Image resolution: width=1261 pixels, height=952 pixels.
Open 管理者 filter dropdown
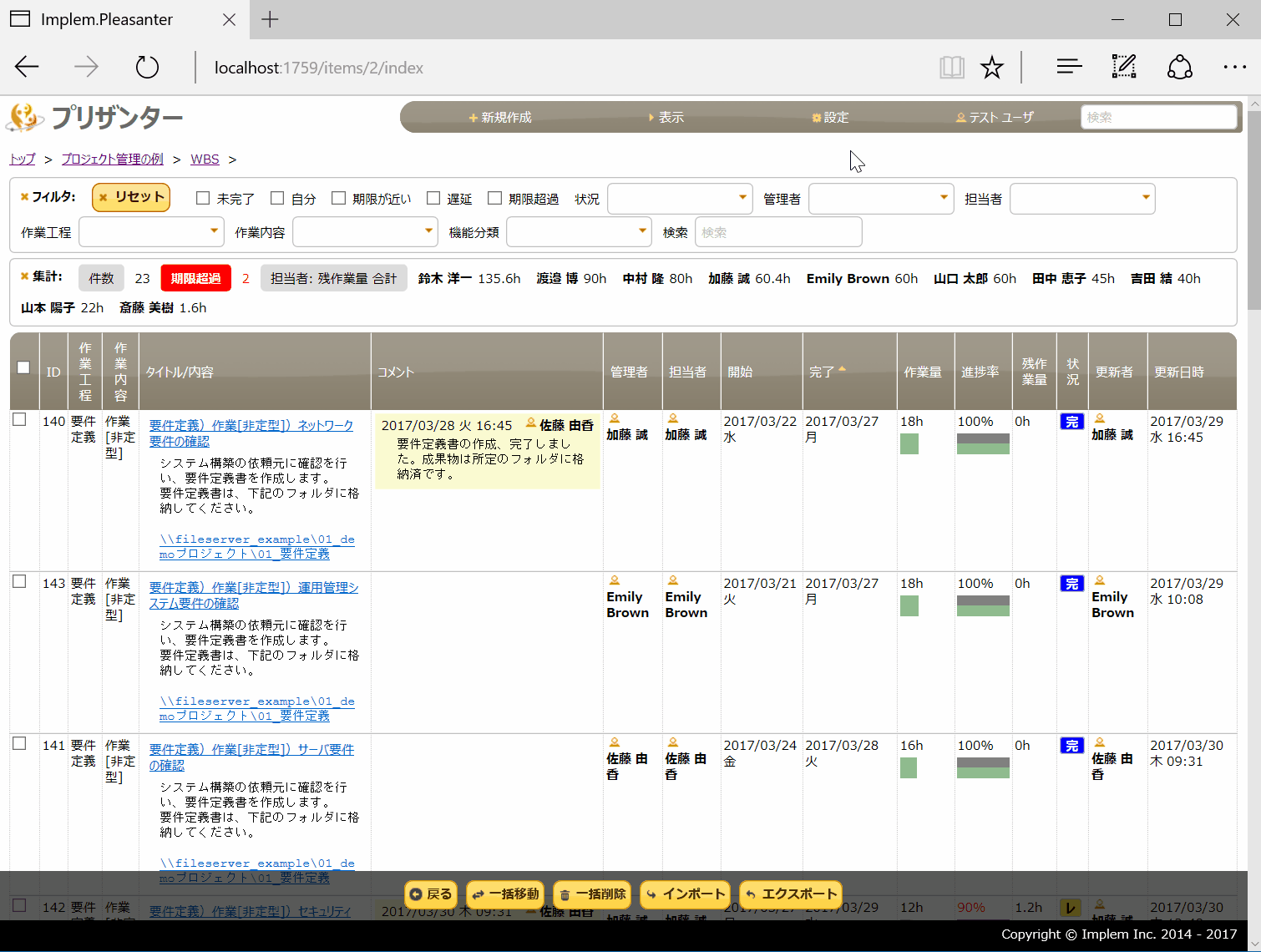tap(881, 199)
